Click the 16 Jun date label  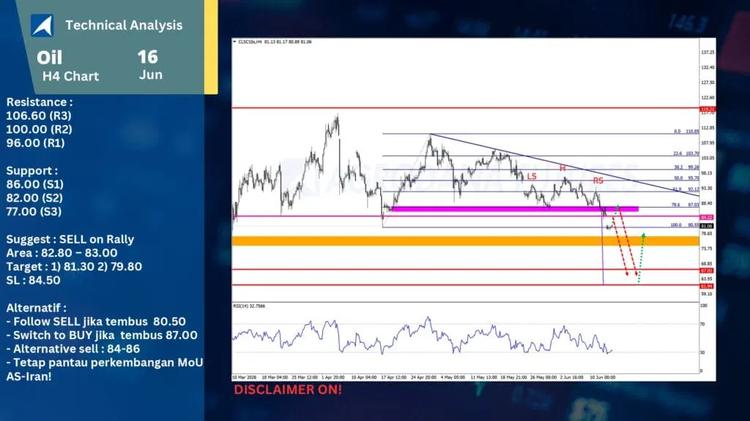point(150,64)
